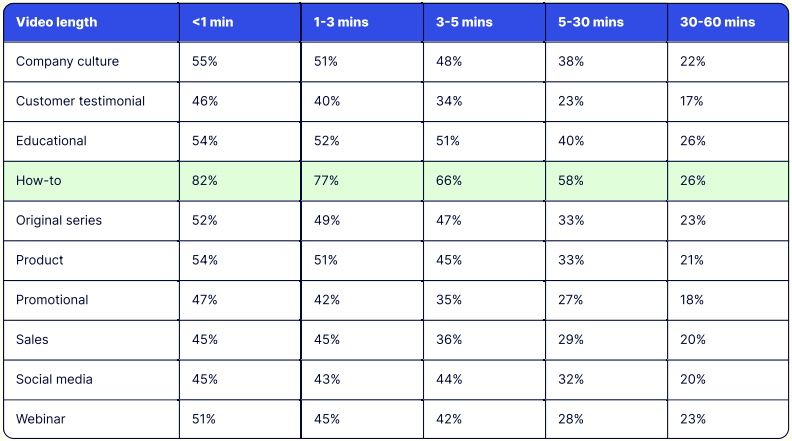Select the Sales row label
792x441 pixels.
[x=33, y=340]
